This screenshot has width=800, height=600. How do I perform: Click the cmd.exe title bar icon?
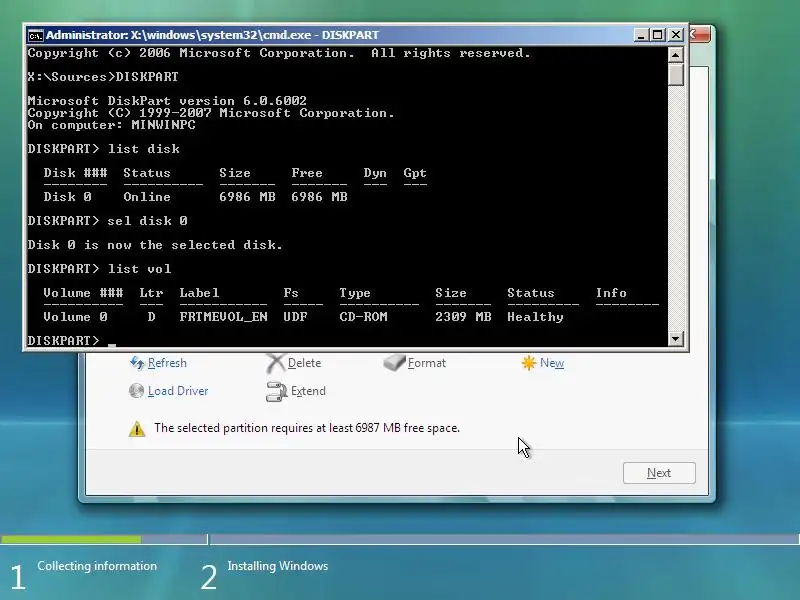pos(35,35)
